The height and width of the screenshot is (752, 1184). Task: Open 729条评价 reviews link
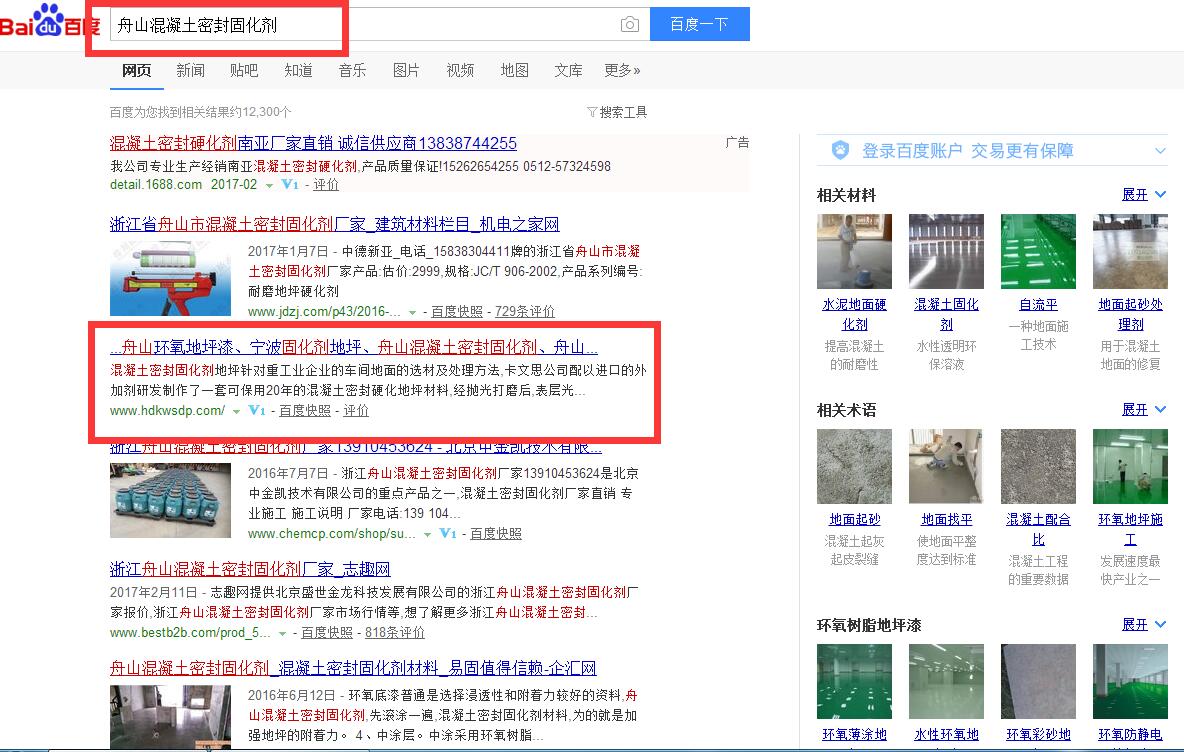(525, 311)
